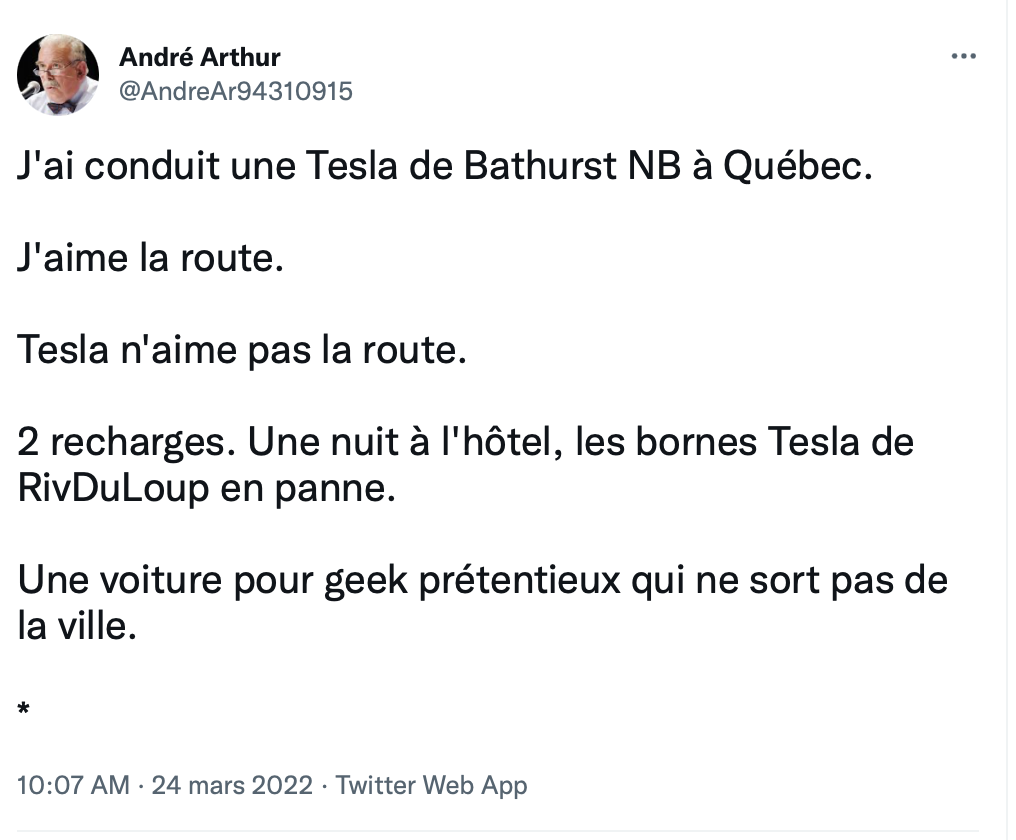The height and width of the screenshot is (840, 1016).
Task: Open the 10:07 AM timestamp link
Action: click(x=73, y=785)
